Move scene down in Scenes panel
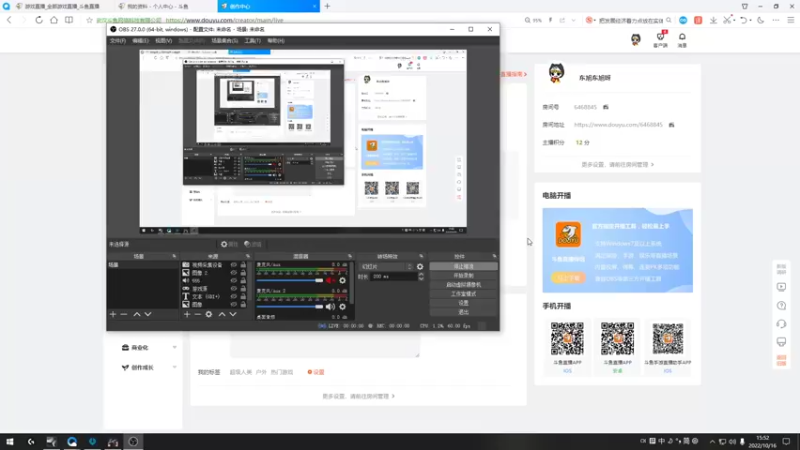Screen dimensions: 800x450 148,314
